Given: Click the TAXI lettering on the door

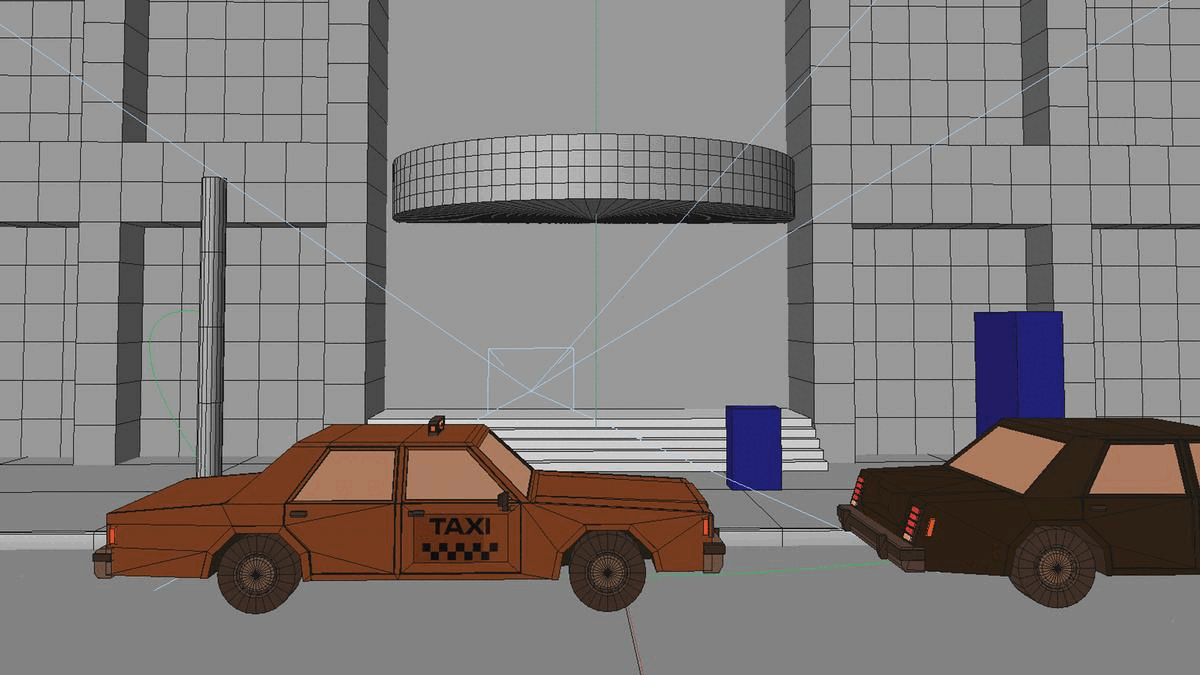Looking at the screenshot, I should pyautogui.click(x=460, y=526).
